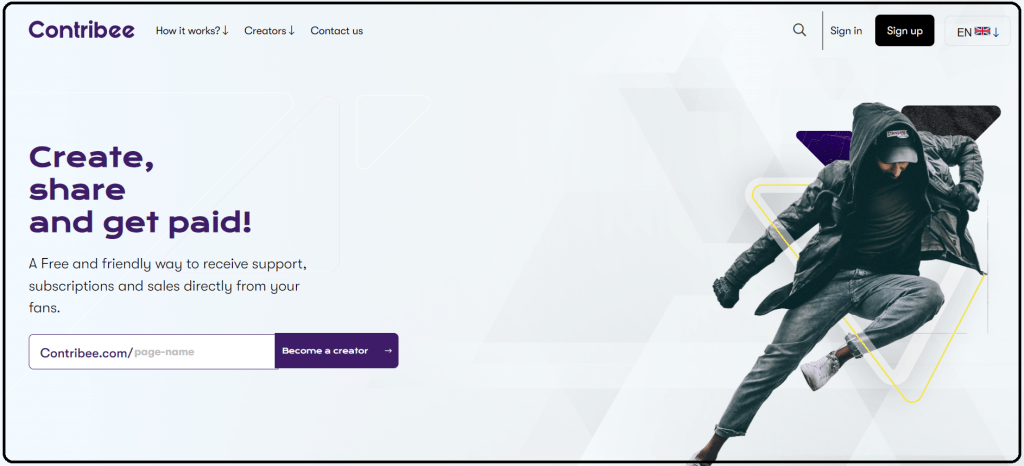
Task: Click the Contribee logo
Action: point(82,30)
